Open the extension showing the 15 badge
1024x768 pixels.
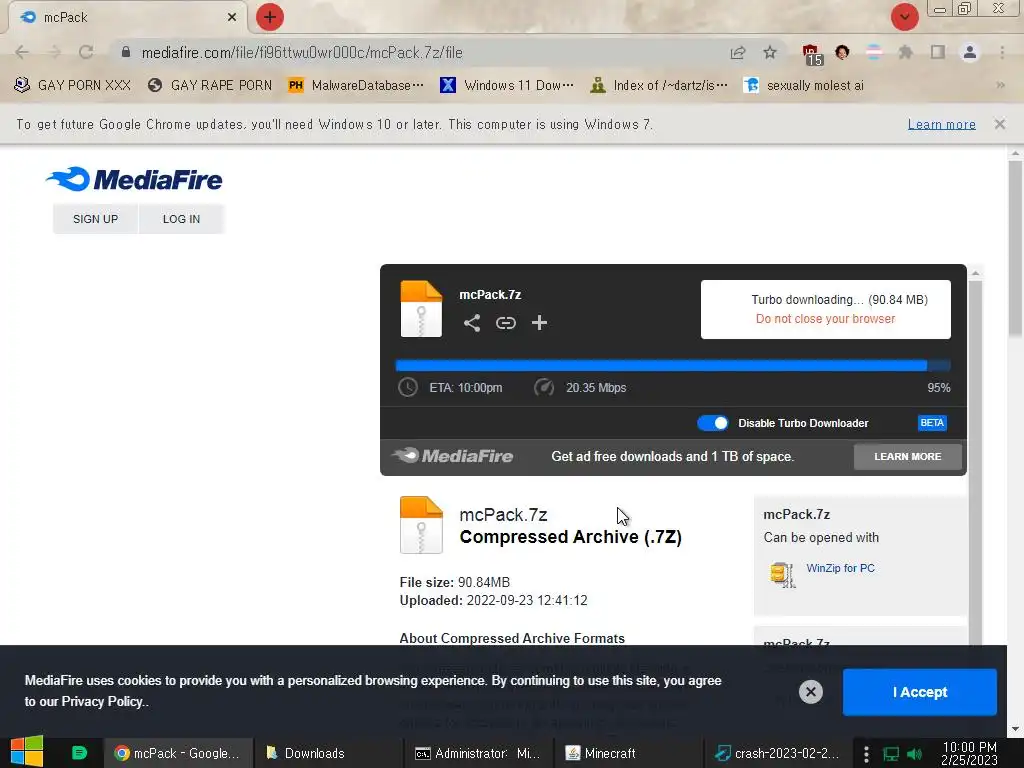(x=812, y=54)
